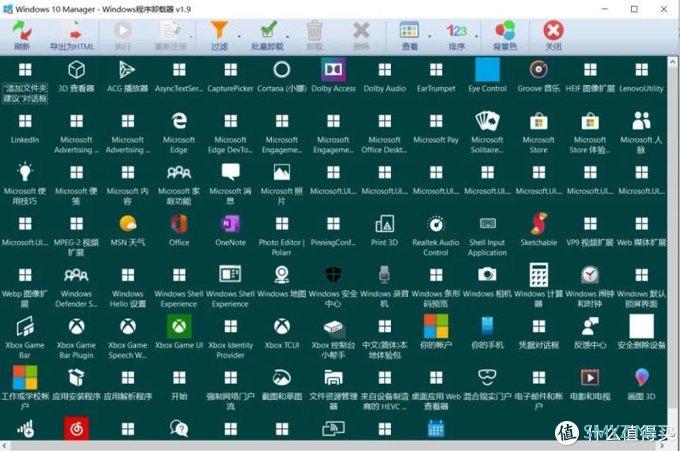
Task: Select the 3D 查看器 app icon
Action: click(76, 69)
